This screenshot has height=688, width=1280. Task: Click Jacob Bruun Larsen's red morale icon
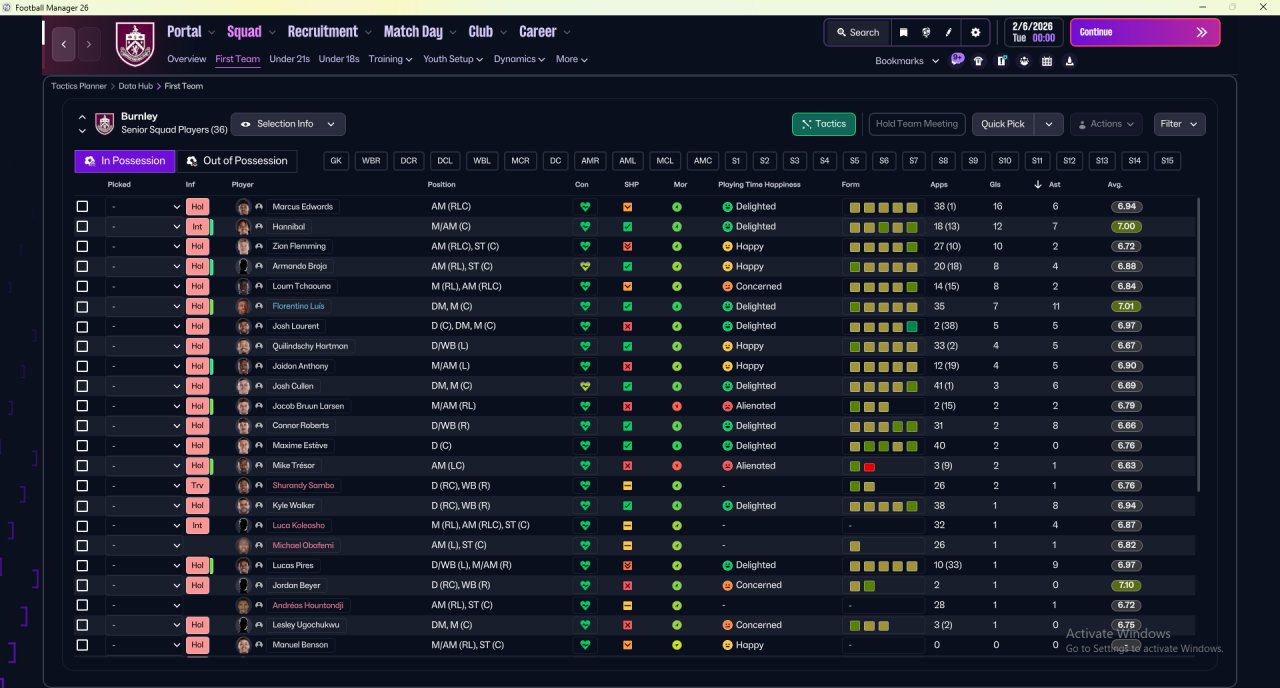(x=677, y=406)
